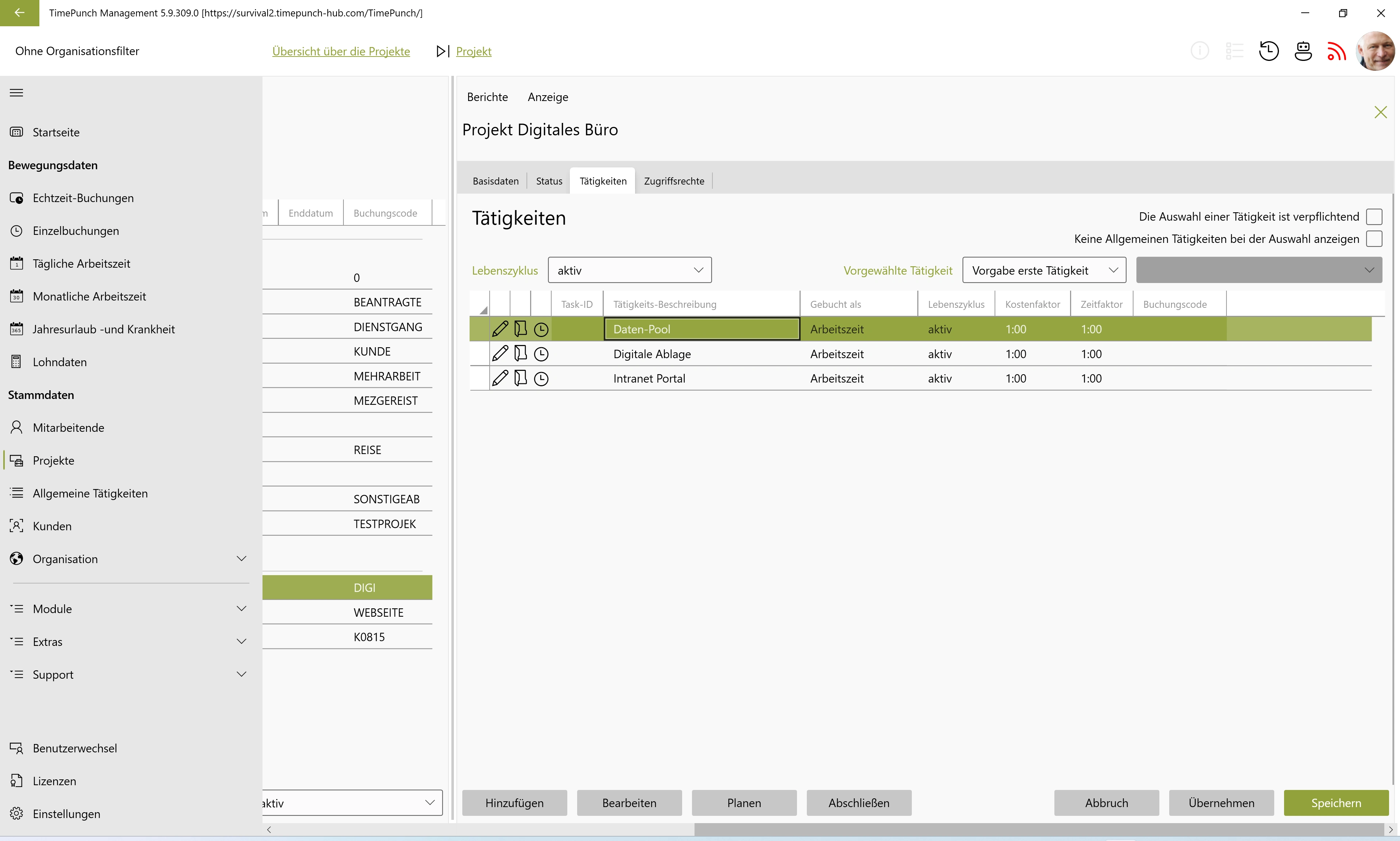Screen dimensions: 1400x841
Task: Click the clock icon for Daten-Pool
Action: (541, 329)
